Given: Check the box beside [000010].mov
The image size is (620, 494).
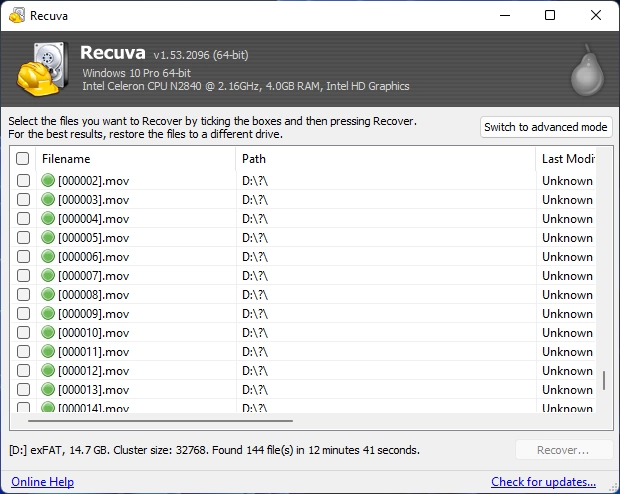Looking at the screenshot, I should pyautogui.click(x=23, y=333).
